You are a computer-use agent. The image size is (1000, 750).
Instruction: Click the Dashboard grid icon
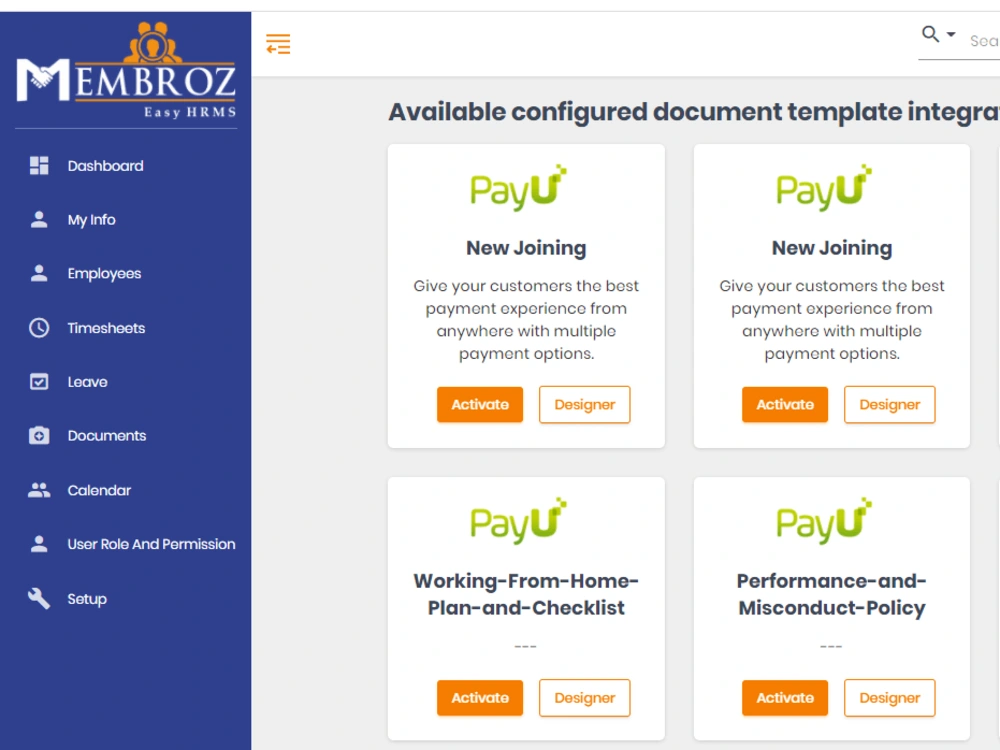(x=39, y=166)
